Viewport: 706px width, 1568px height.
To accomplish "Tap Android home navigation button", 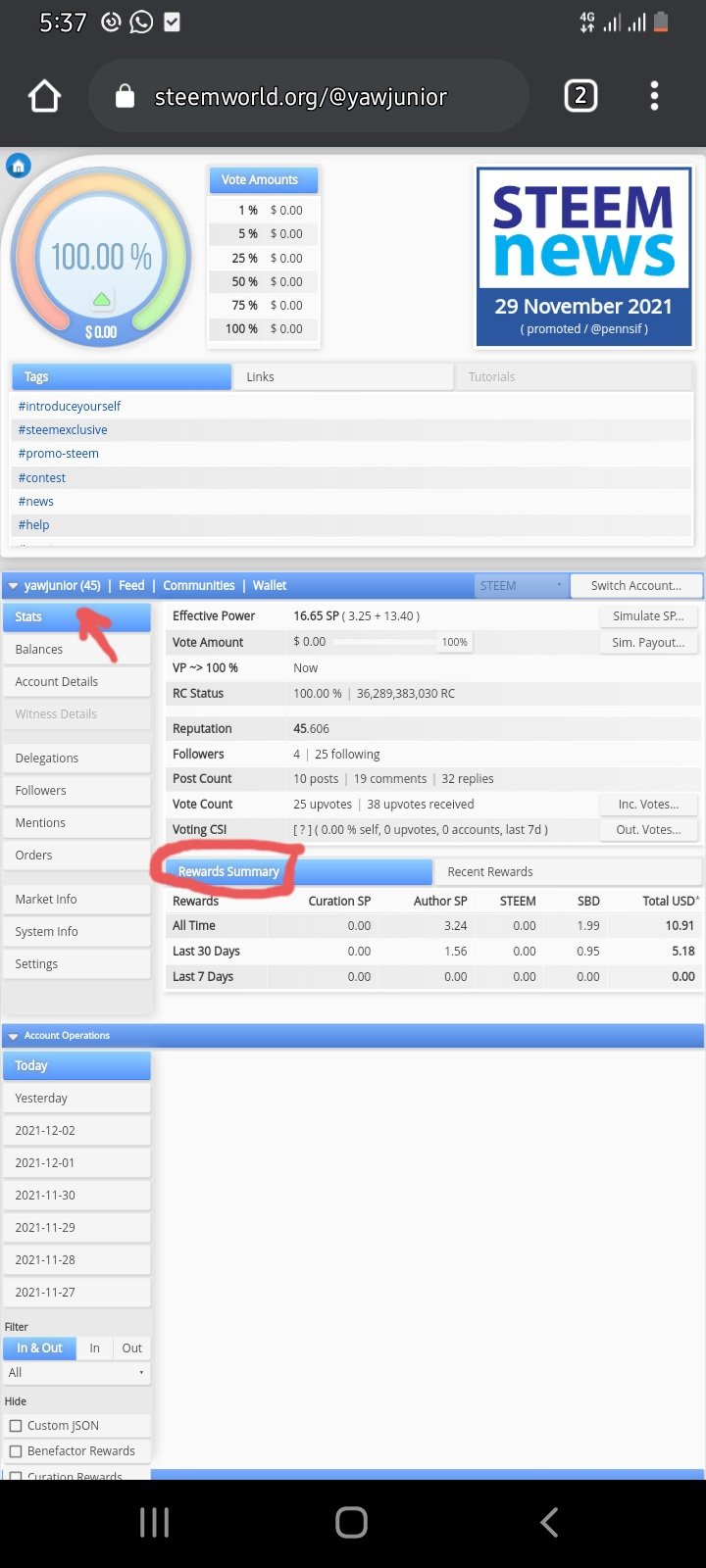I will tap(352, 1522).
